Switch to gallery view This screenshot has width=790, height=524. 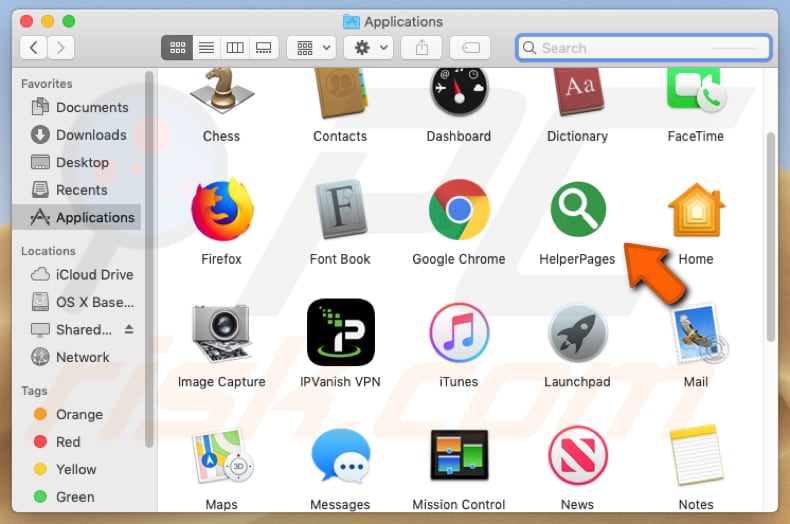[264, 48]
